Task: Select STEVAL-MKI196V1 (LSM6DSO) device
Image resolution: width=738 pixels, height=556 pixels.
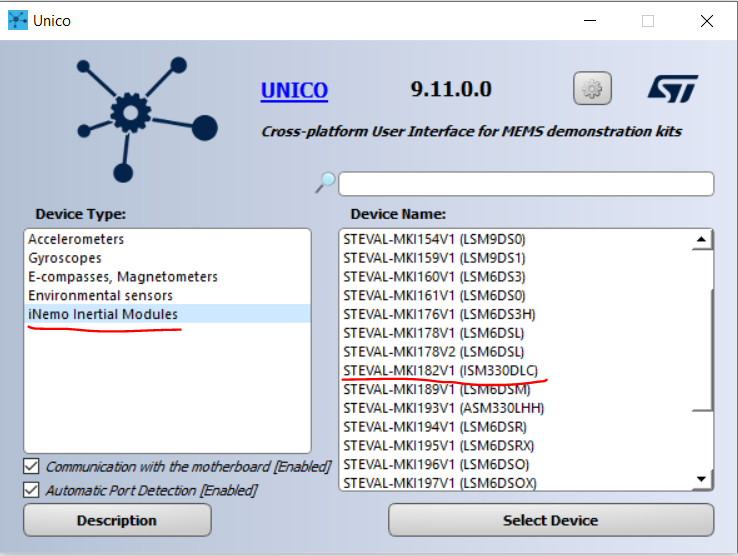Action: (515, 464)
